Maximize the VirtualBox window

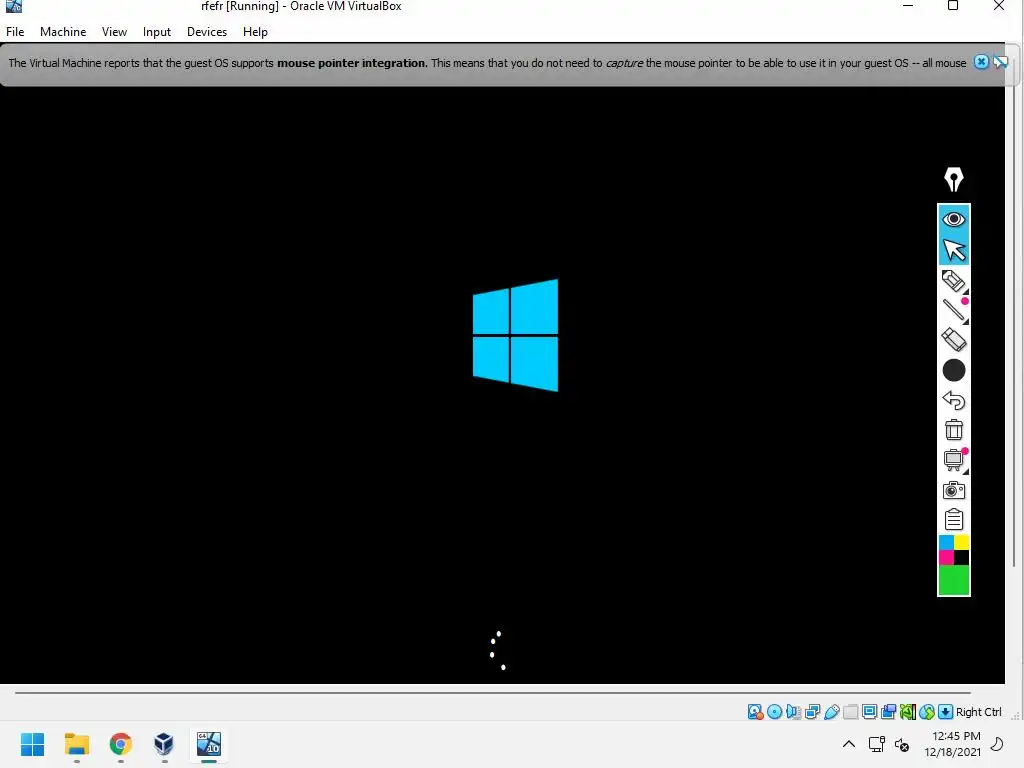(953, 7)
